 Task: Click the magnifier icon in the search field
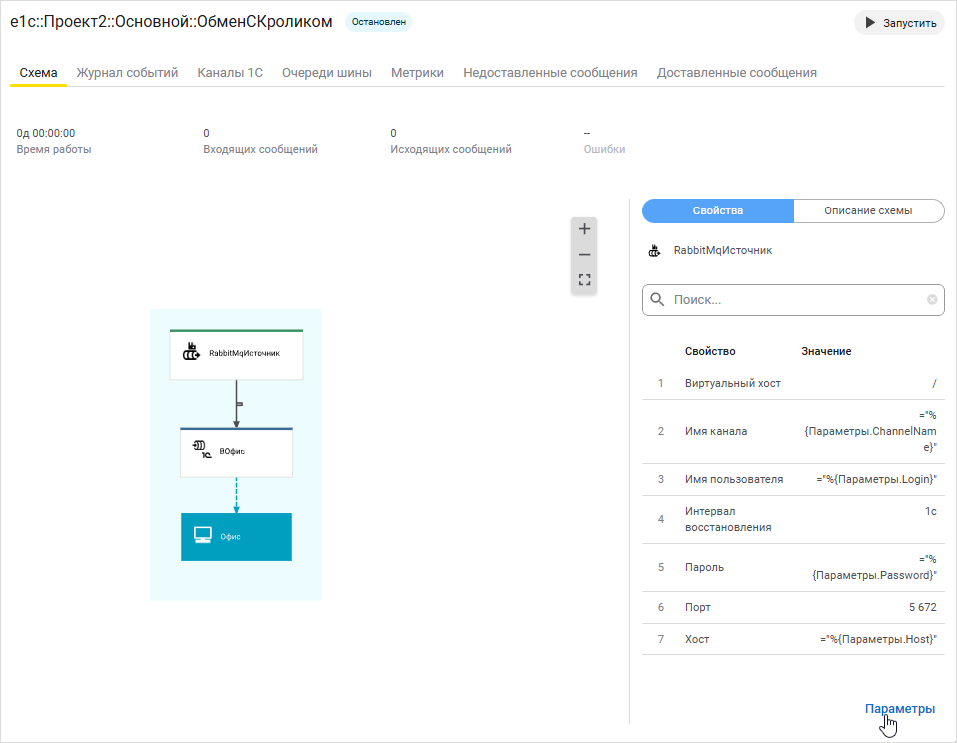click(659, 299)
